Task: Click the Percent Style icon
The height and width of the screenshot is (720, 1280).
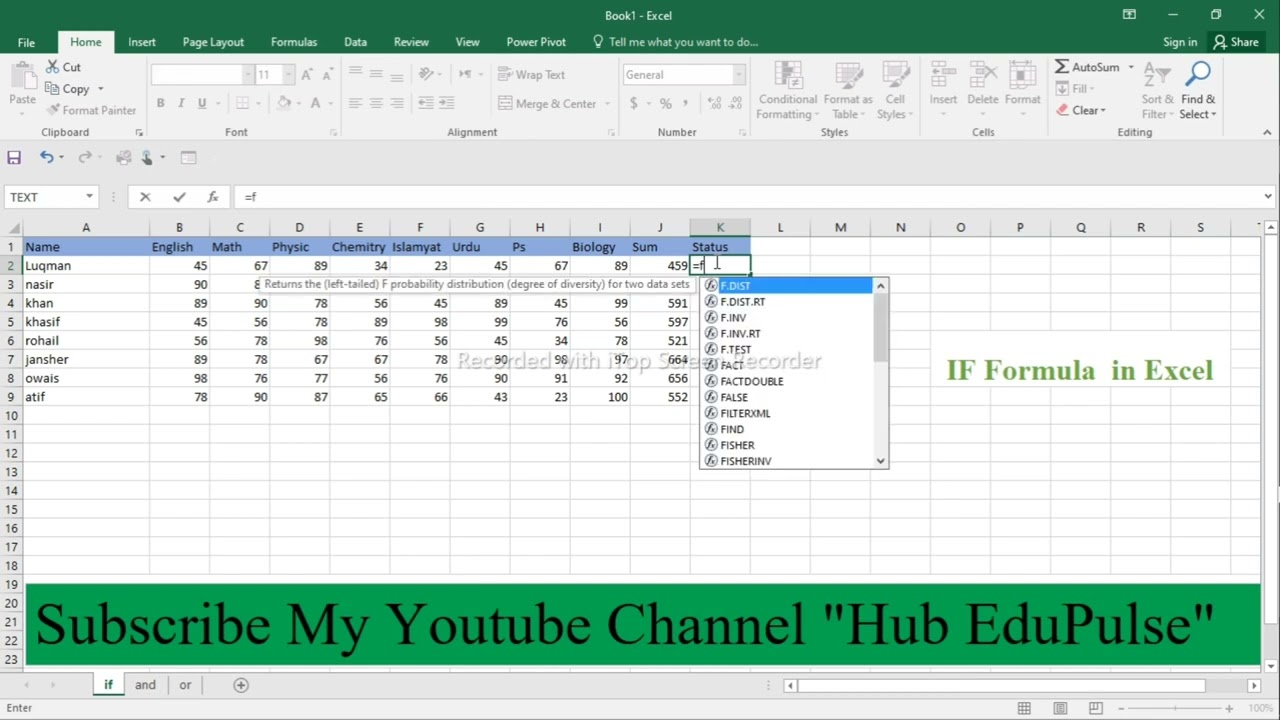Action: 665,103
